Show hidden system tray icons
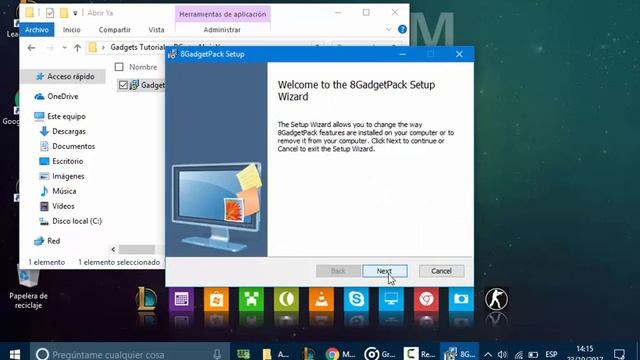 (x=488, y=354)
